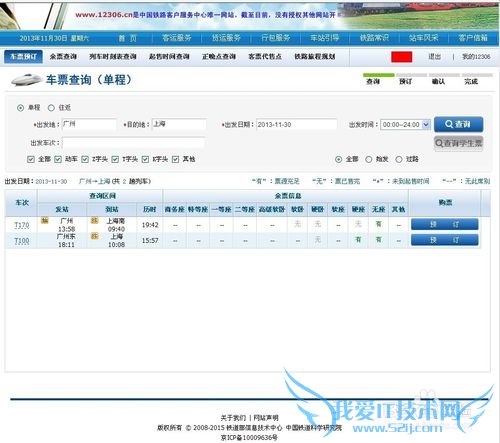
Task: Click 预订 button for train T100
Action: [445, 240]
